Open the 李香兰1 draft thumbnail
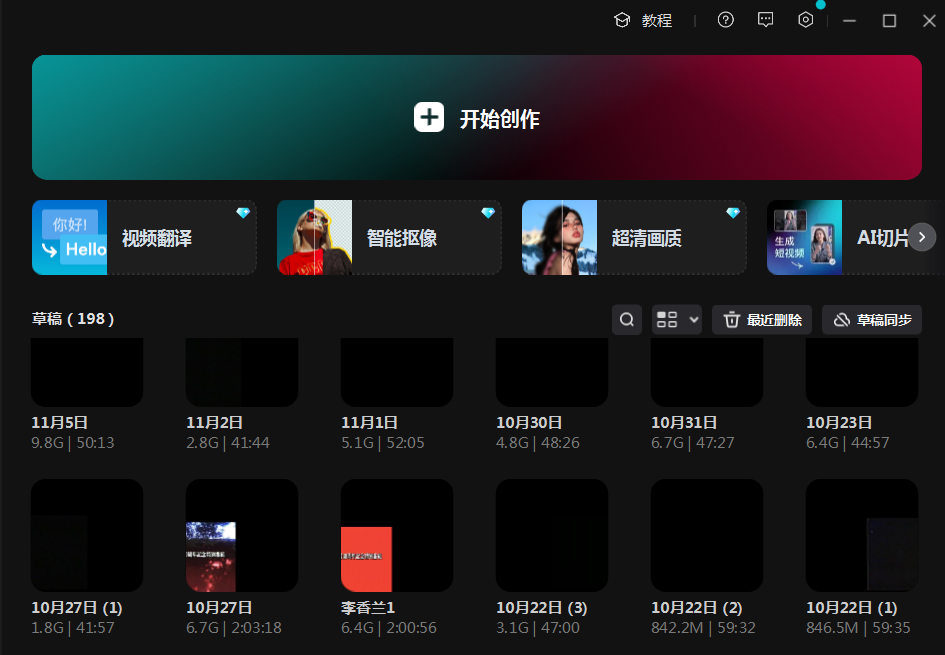Screen dimensions: 945x655 pos(396,536)
